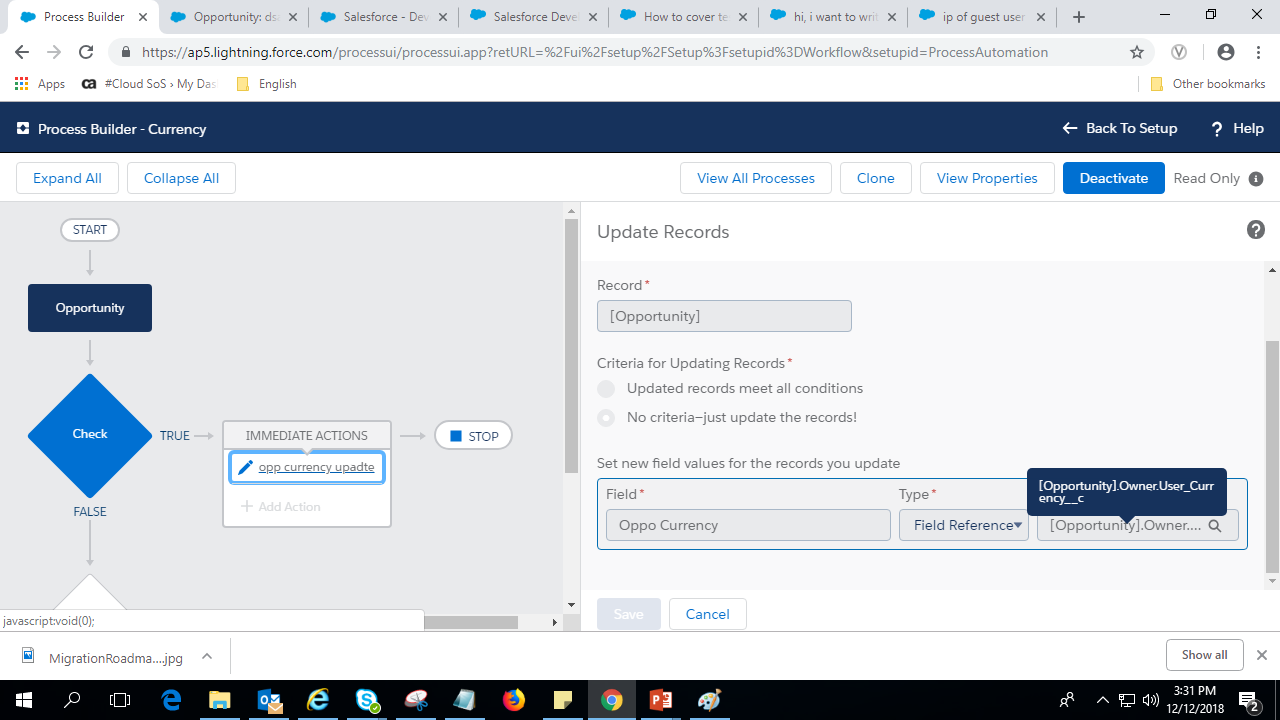This screenshot has height=720, width=1280.
Task: Open Skype from the taskbar
Action: click(x=367, y=700)
